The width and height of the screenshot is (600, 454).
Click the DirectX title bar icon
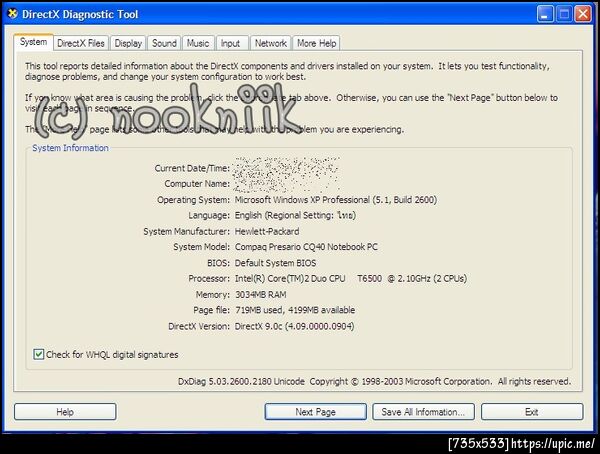pos(12,14)
